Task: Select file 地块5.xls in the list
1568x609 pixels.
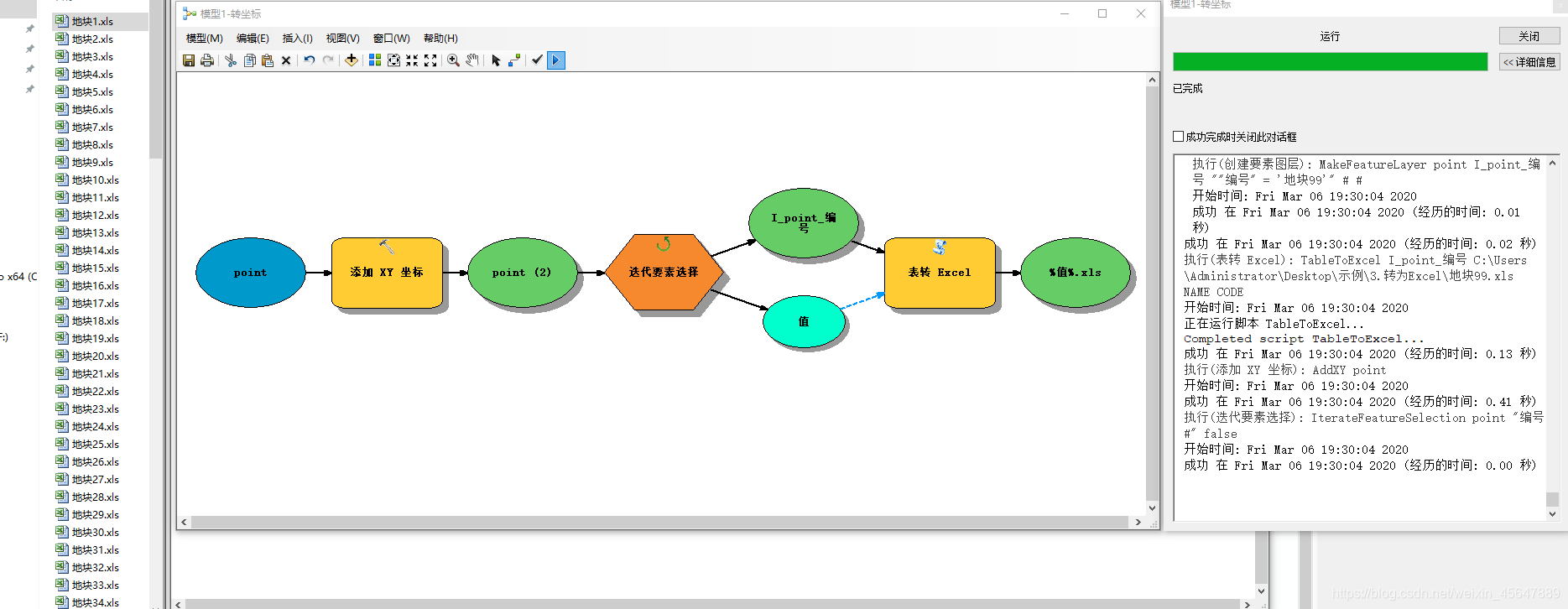Action: (92, 92)
